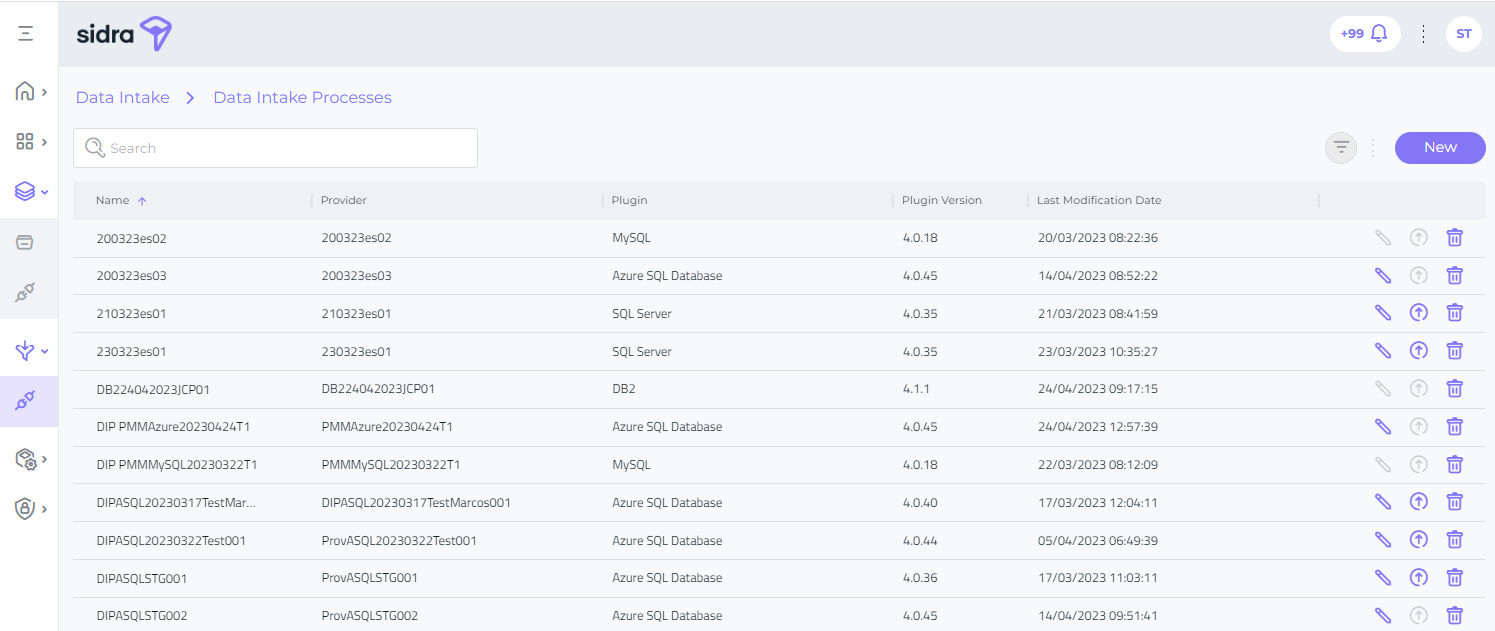Image resolution: width=1495 pixels, height=631 pixels.
Task: Open the vertical three-dot menu near the bell
Action: coord(1423,34)
